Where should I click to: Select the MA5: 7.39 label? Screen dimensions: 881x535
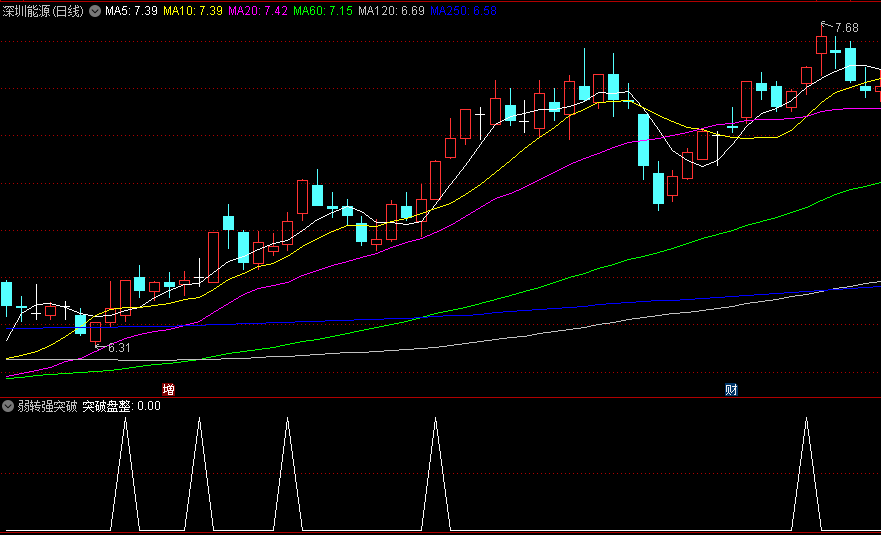[131, 11]
